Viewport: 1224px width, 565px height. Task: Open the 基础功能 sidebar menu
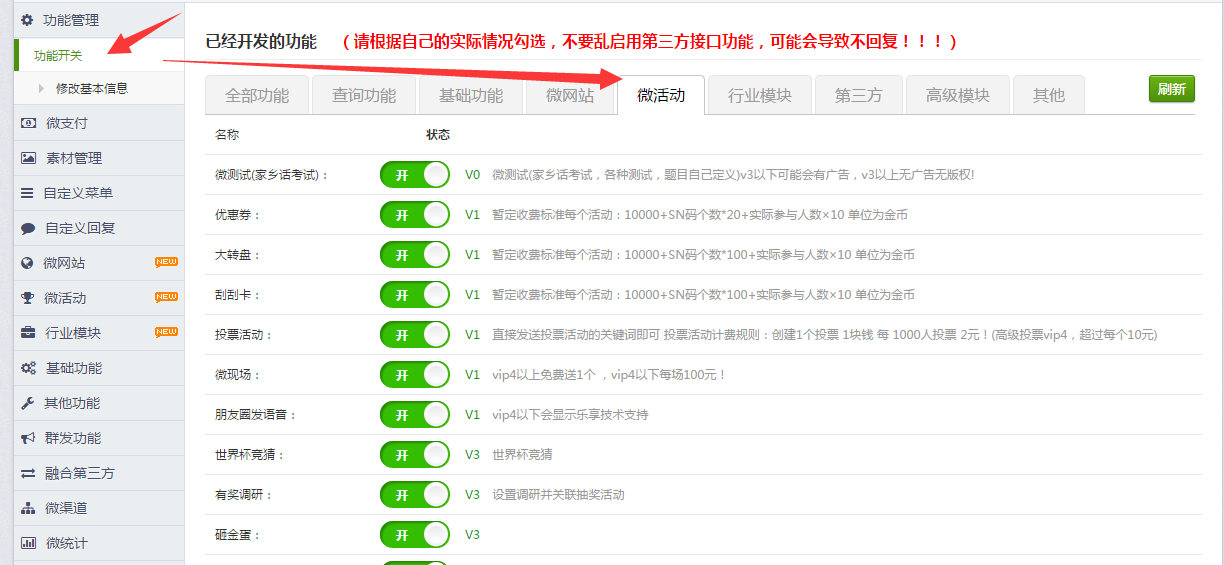click(73, 368)
